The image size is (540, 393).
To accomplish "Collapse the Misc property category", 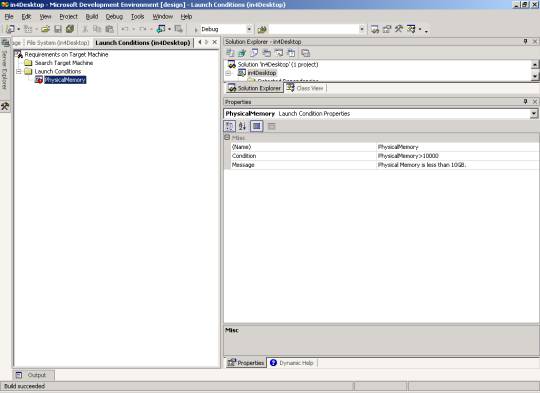I will 227,137.
